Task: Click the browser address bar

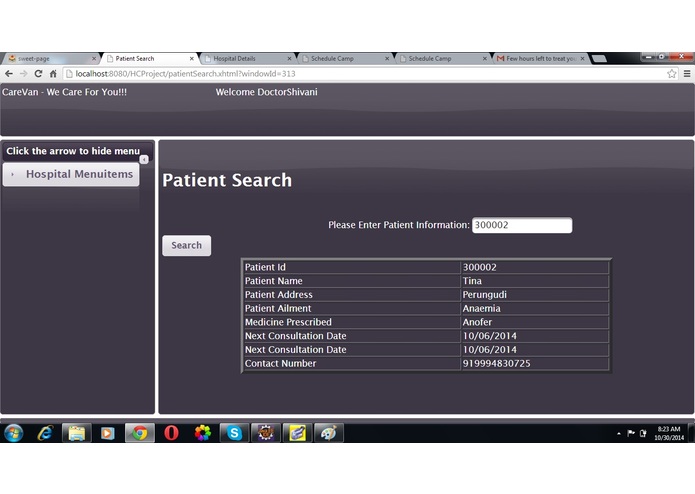Action: tap(363, 74)
